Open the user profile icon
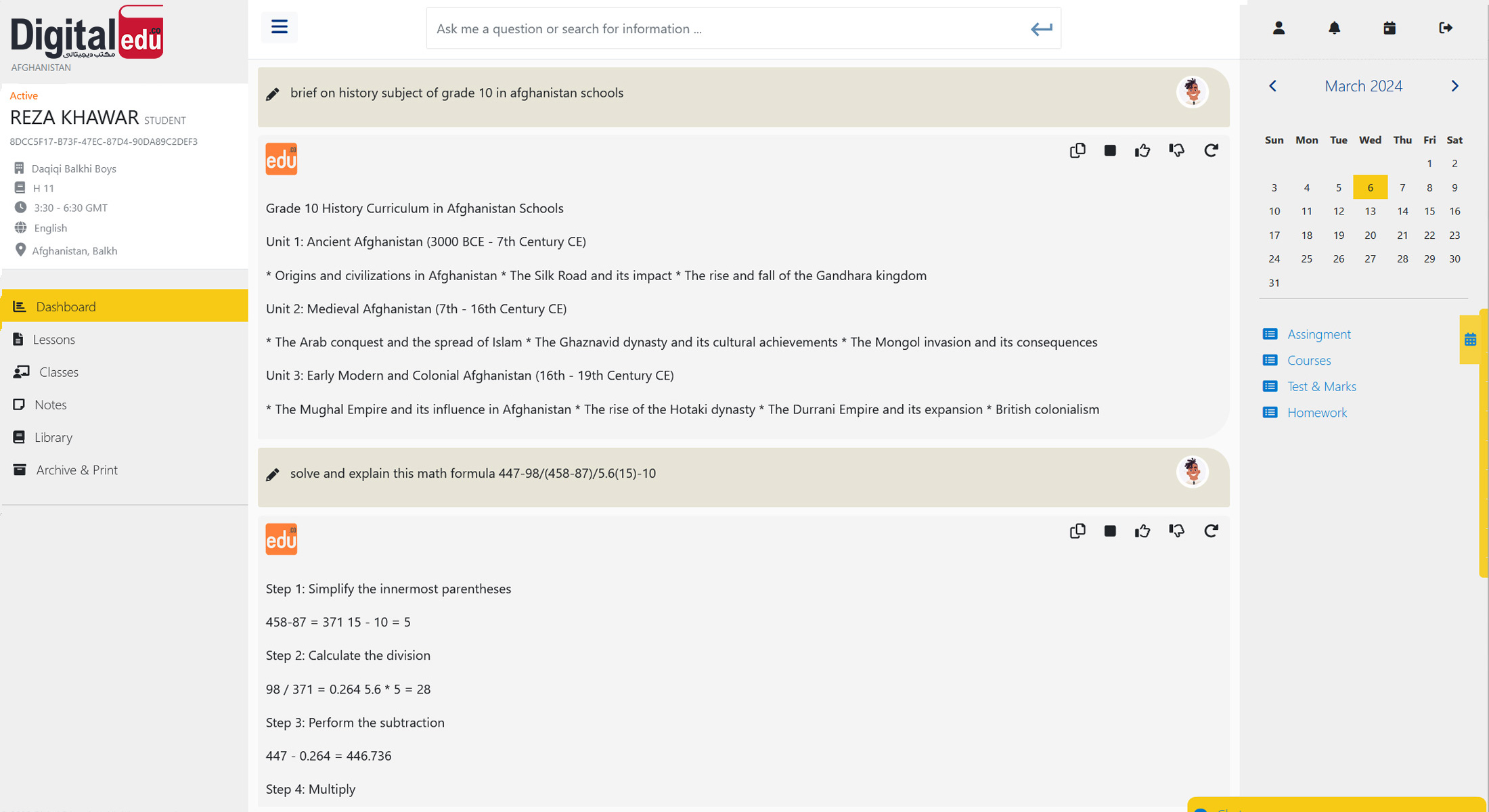The height and width of the screenshot is (812, 1489). click(x=1279, y=28)
